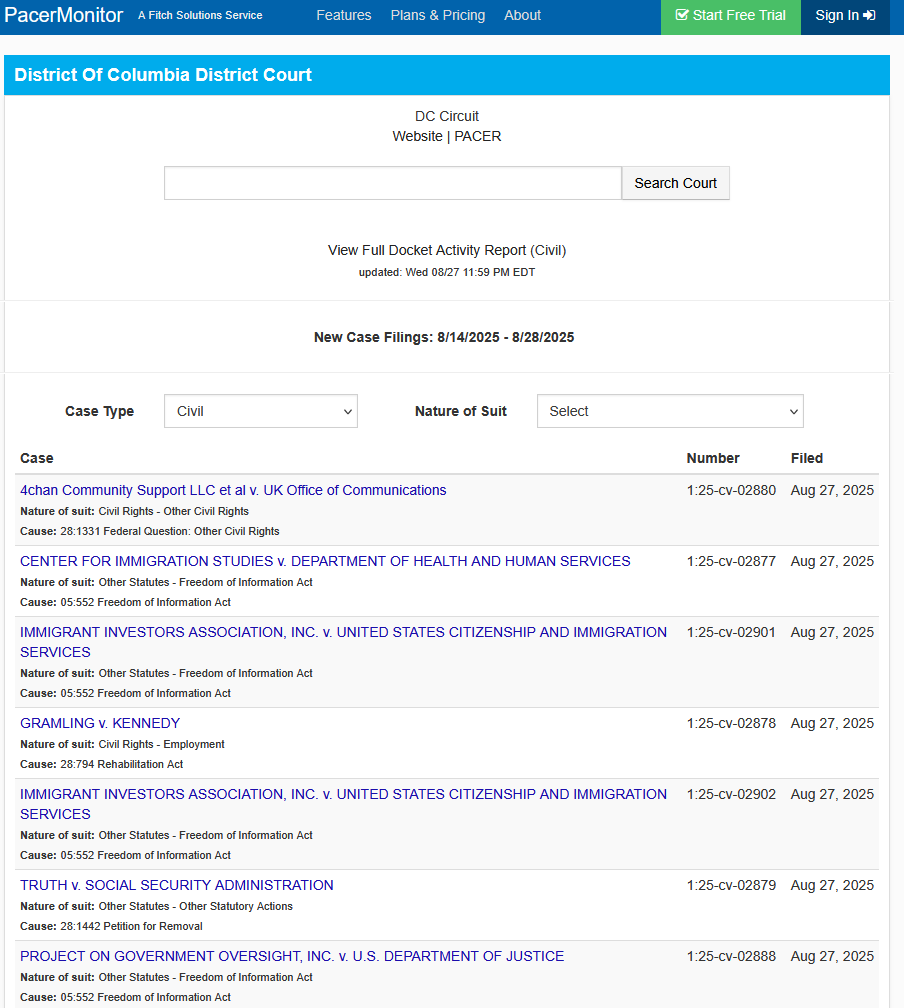Click Filed date of GRAMLING v. KENNEDY
Image resolution: width=904 pixels, height=1008 pixels.
pos(832,723)
